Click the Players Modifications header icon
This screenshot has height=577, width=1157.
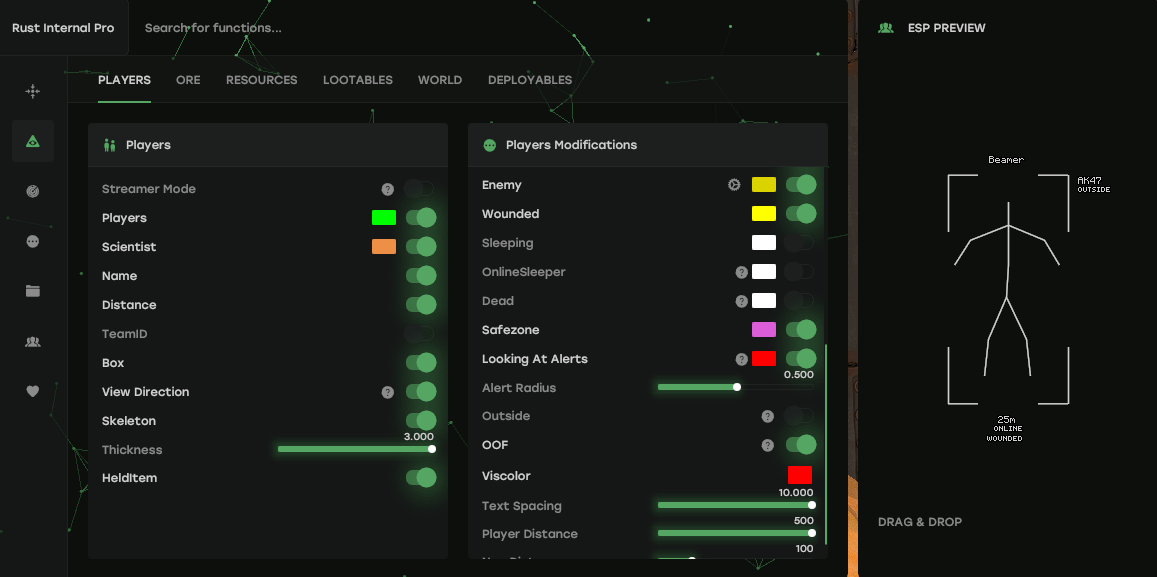[x=489, y=145]
